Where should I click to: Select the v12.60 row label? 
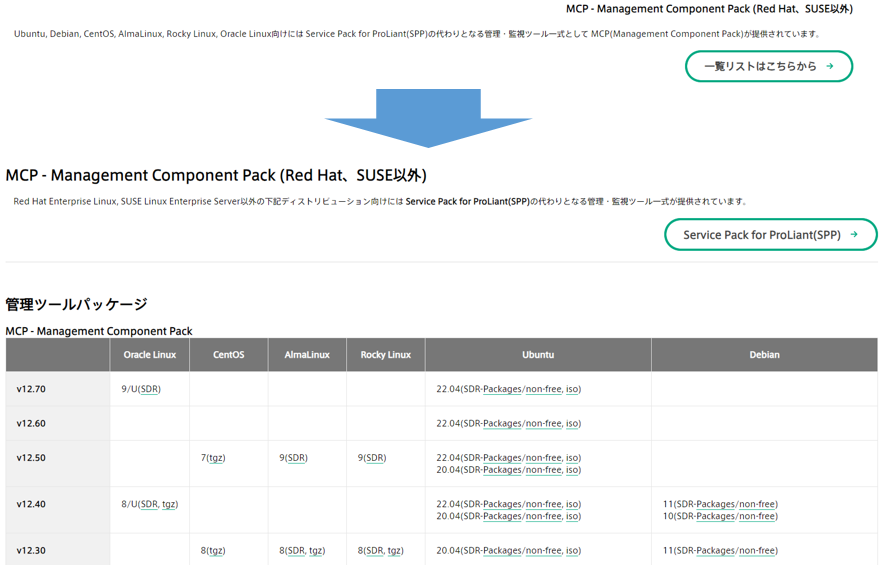31,424
